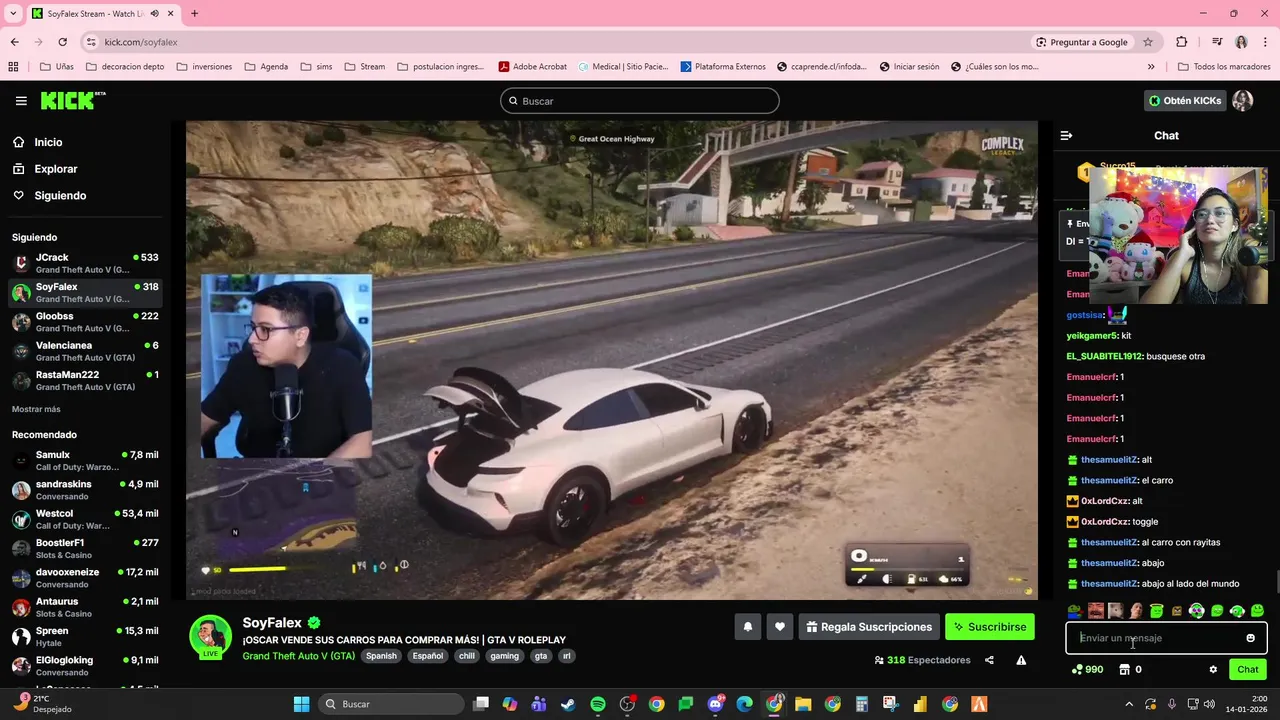Open Chrome extensions puzzle icon
Image resolution: width=1280 pixels, height=720 pixels.
click(1182, 42)
